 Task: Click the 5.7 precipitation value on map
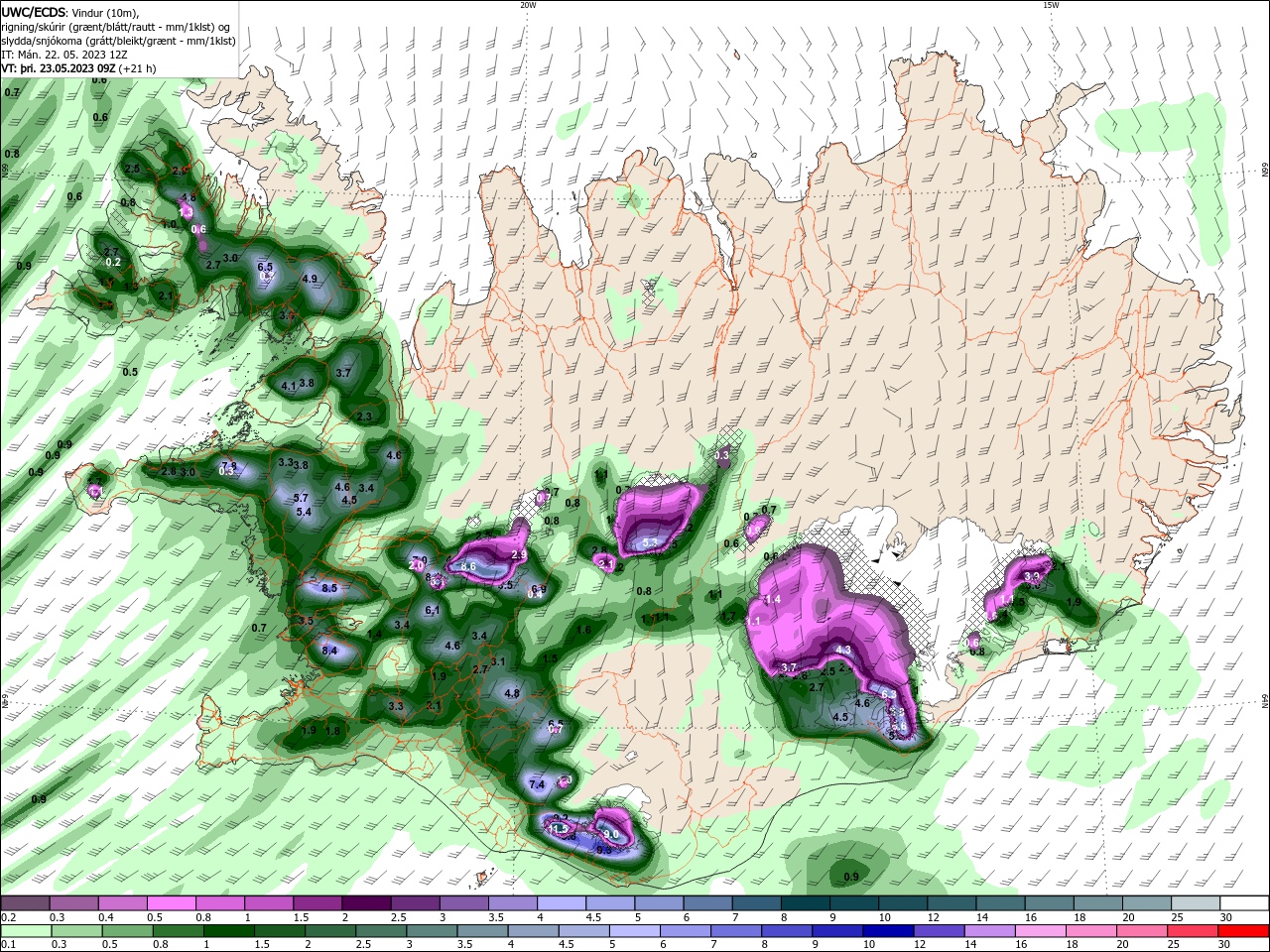click(302, 498)
